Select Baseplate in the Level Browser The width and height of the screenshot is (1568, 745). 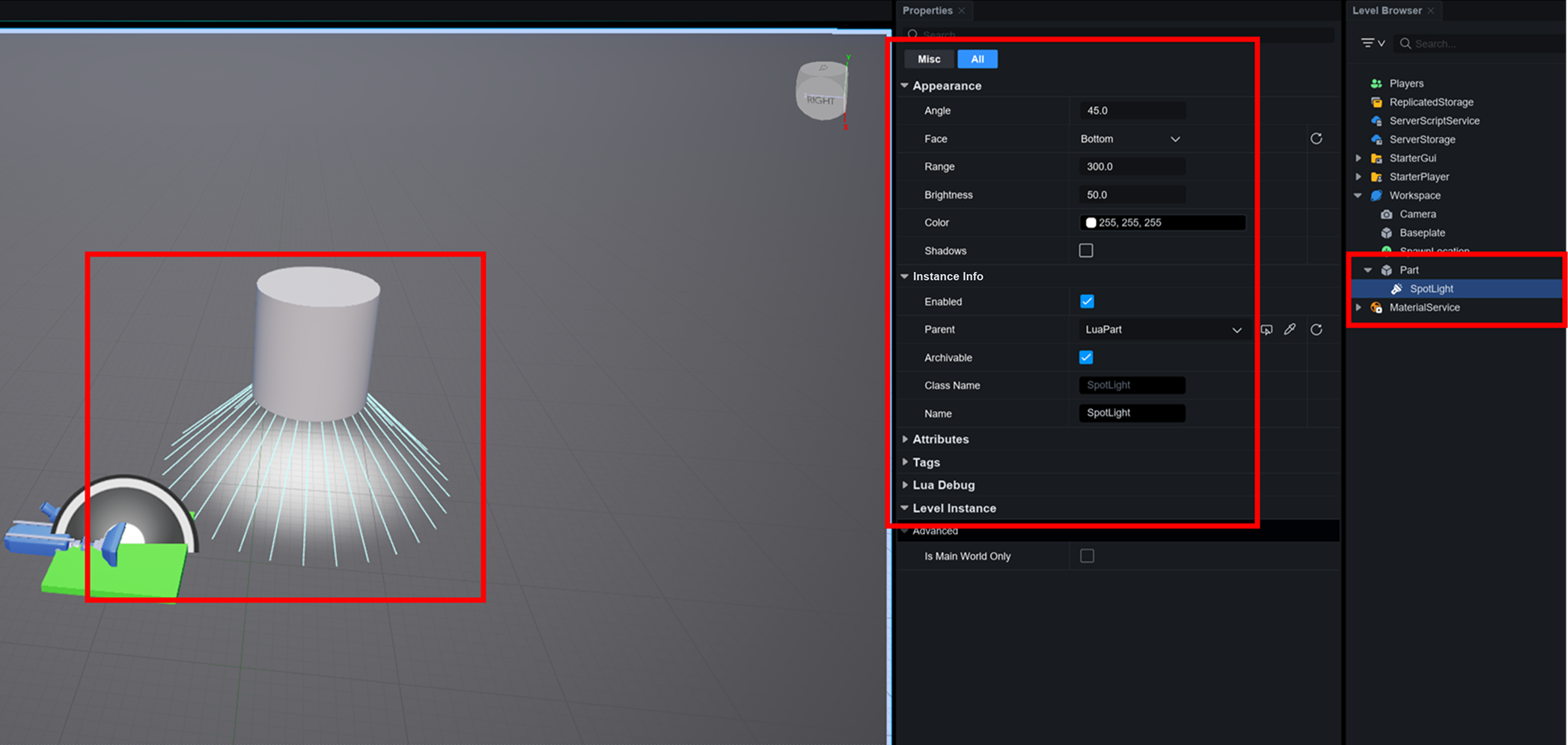coord(1422,233)
